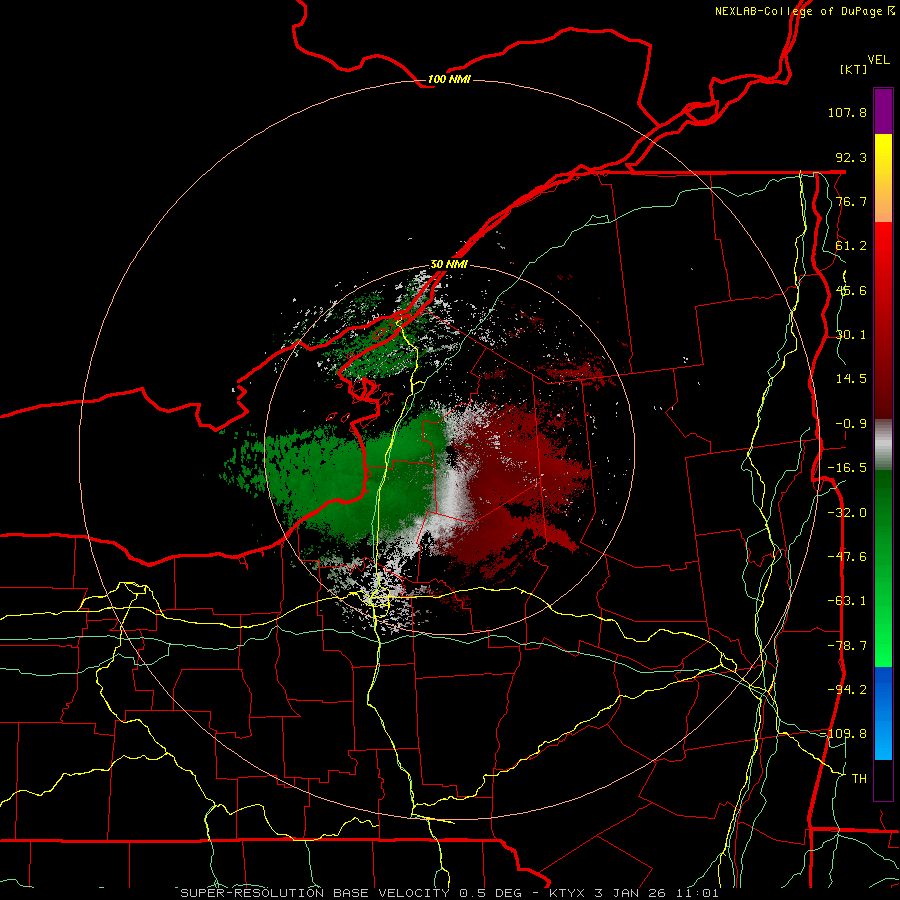
Task: Select the -94.2 legend value
Action: 847,690
